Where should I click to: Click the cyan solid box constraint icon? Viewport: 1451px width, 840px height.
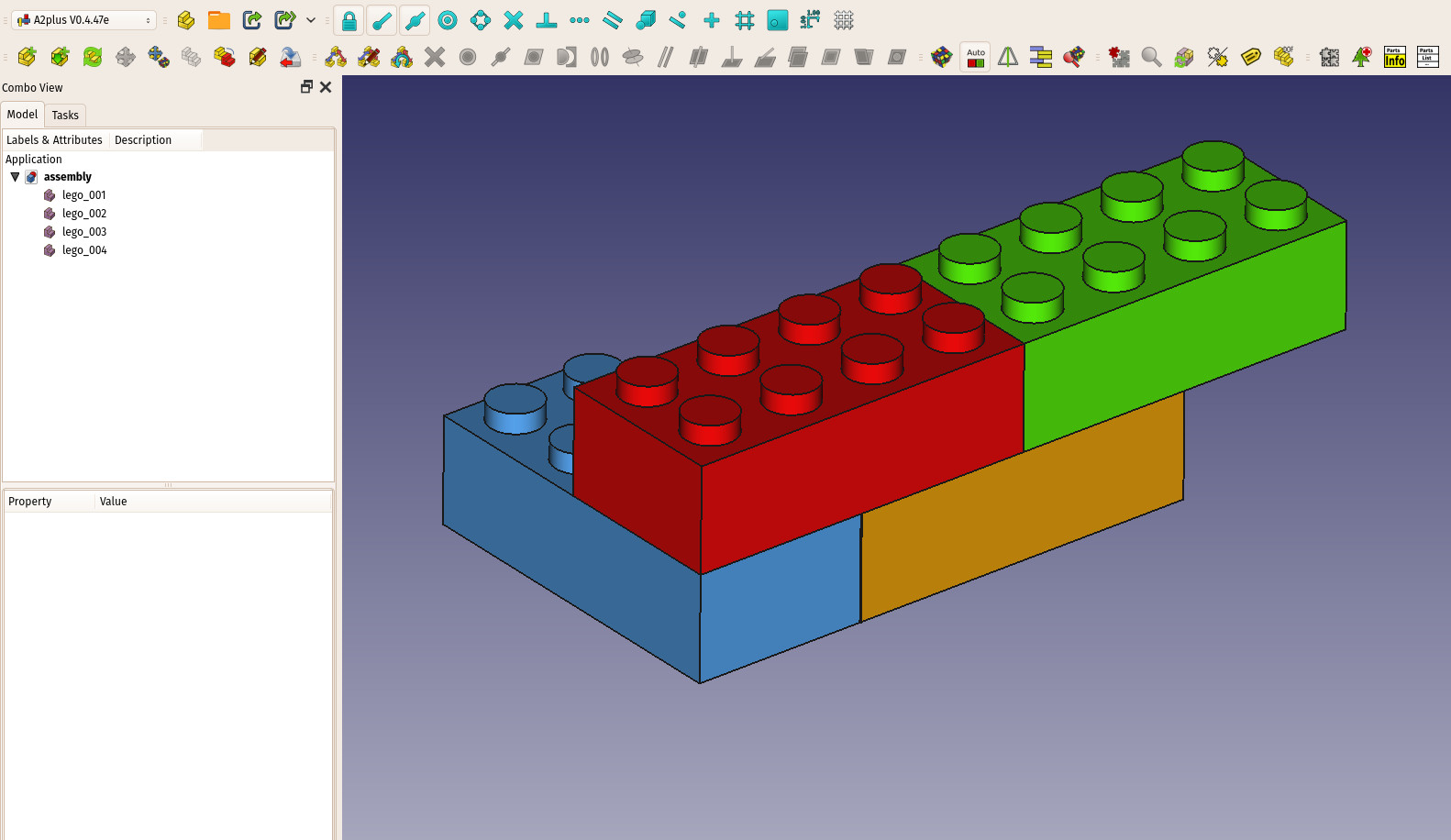pyautogui.click(x=646, y=20)
